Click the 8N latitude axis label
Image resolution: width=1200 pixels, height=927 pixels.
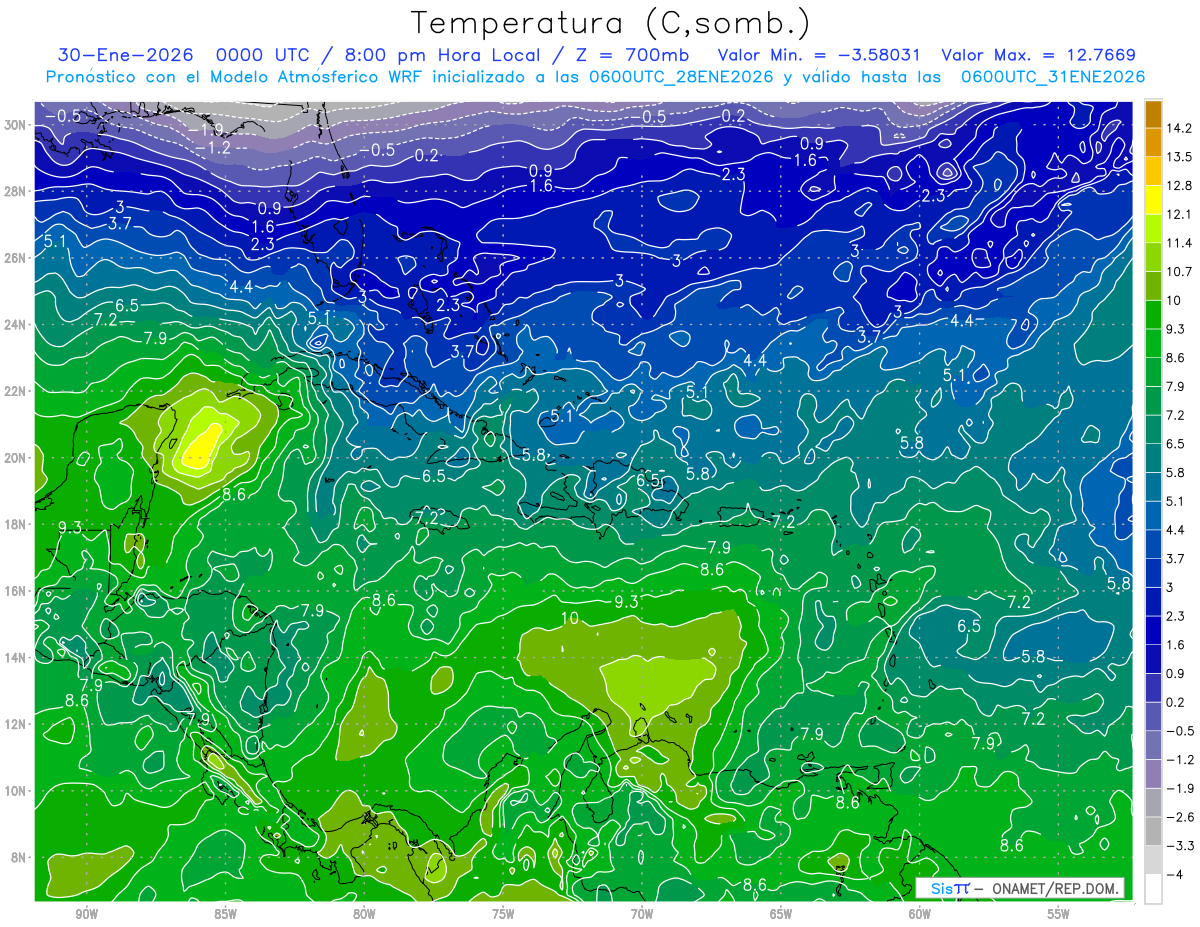coord(19,857)
